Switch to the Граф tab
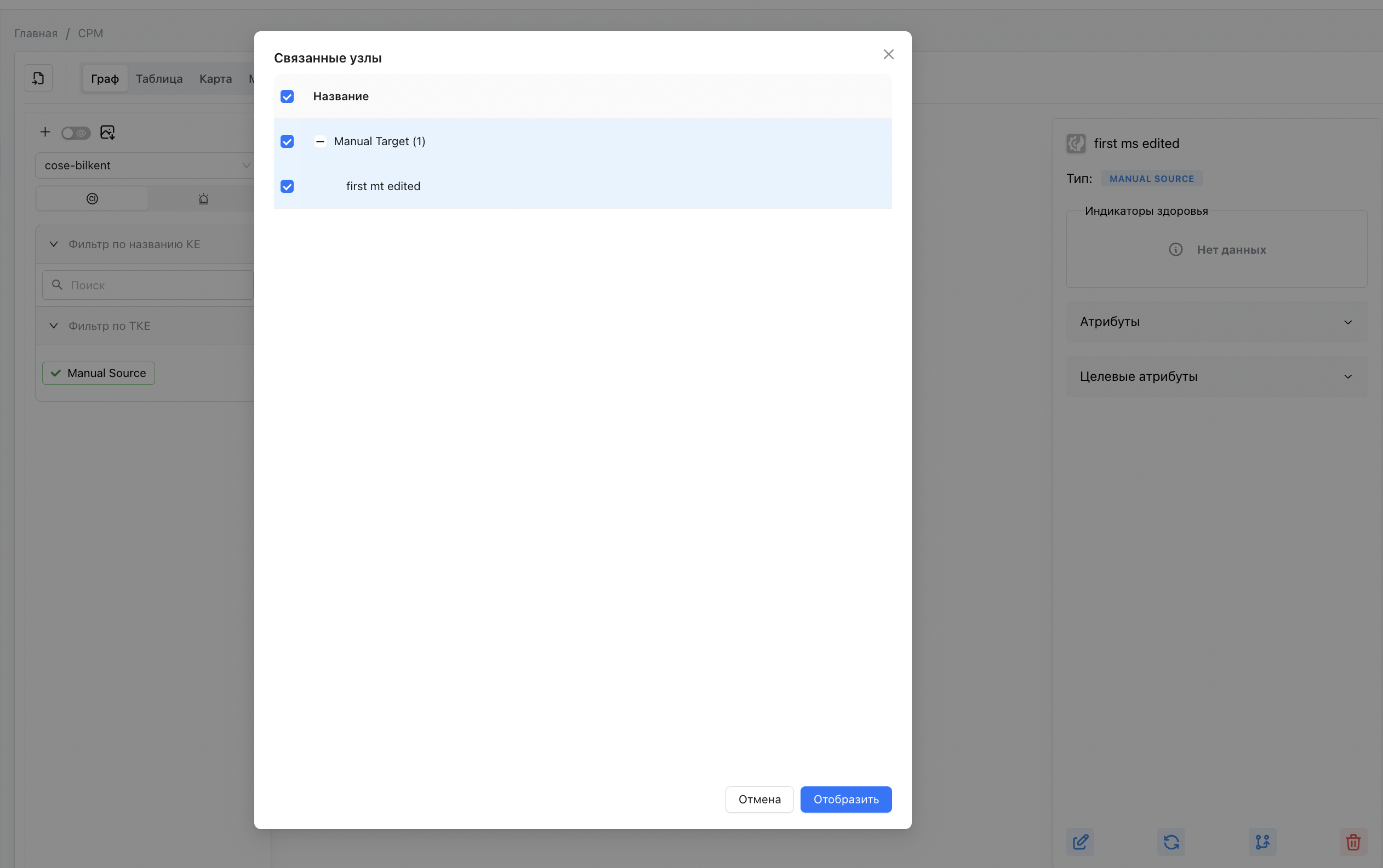The width and height of the screenshot is (1383, 868). tap(105, 79)
